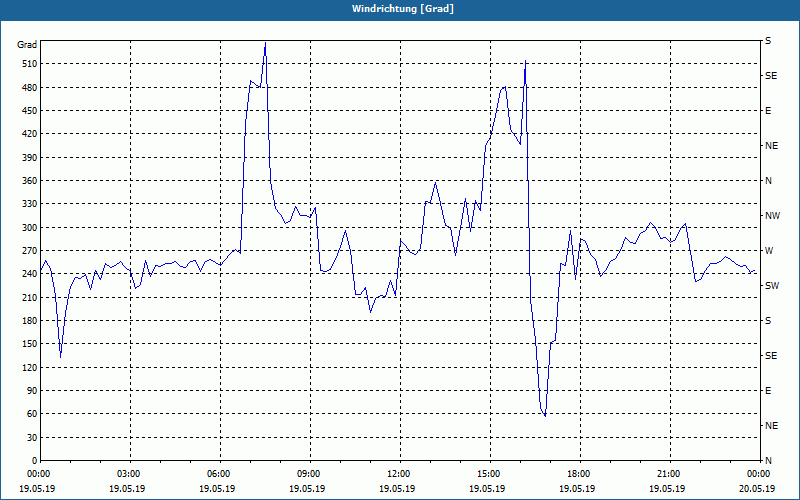The width and height of the screenshot is (800, 500).
Task: Select the 480 y-axis value
Action: coord(30,88)
